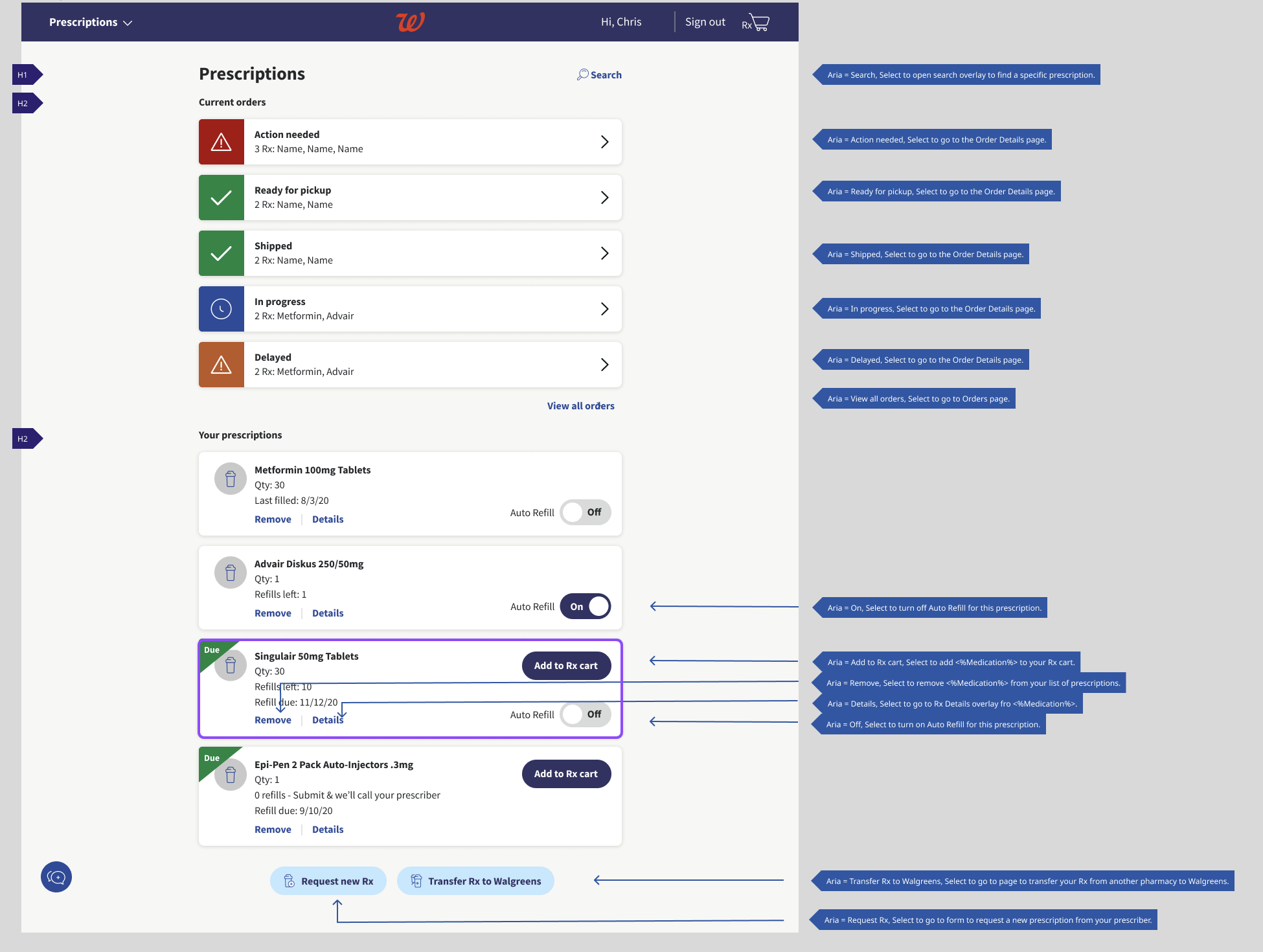Click Metformin pill bottle icon
This screenshot has width=1263, height=952.
(x=231, y=479)
